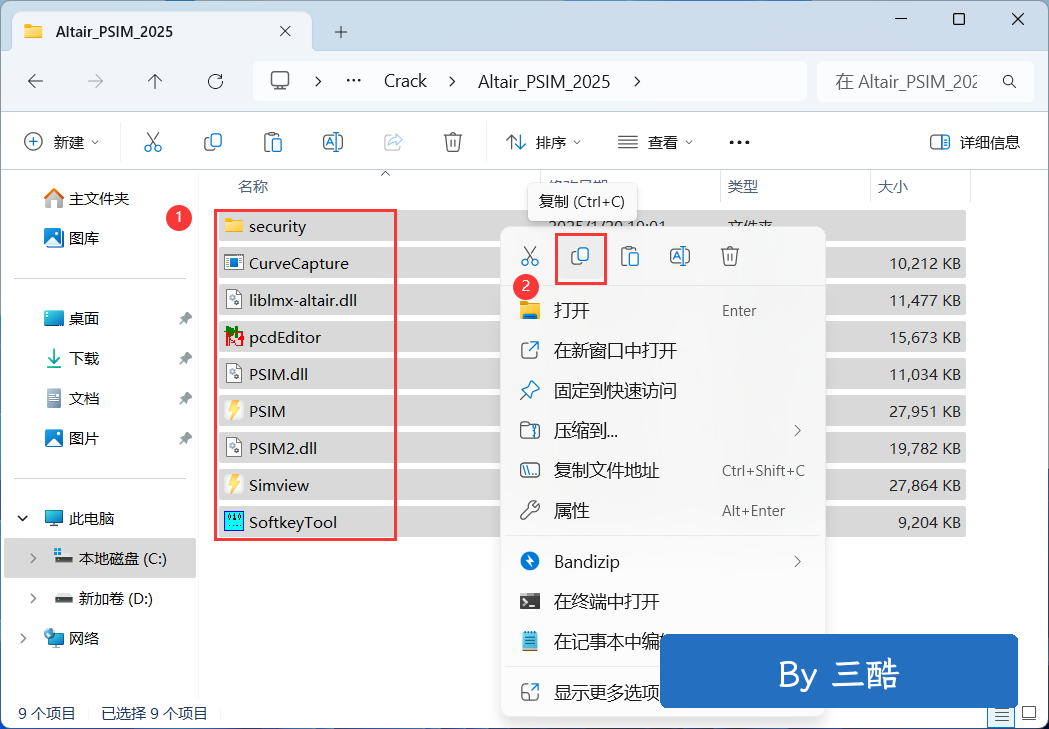1049x729 pixels.
Task: Click Delete trash icon in context menu
Action: pos(730,256)
